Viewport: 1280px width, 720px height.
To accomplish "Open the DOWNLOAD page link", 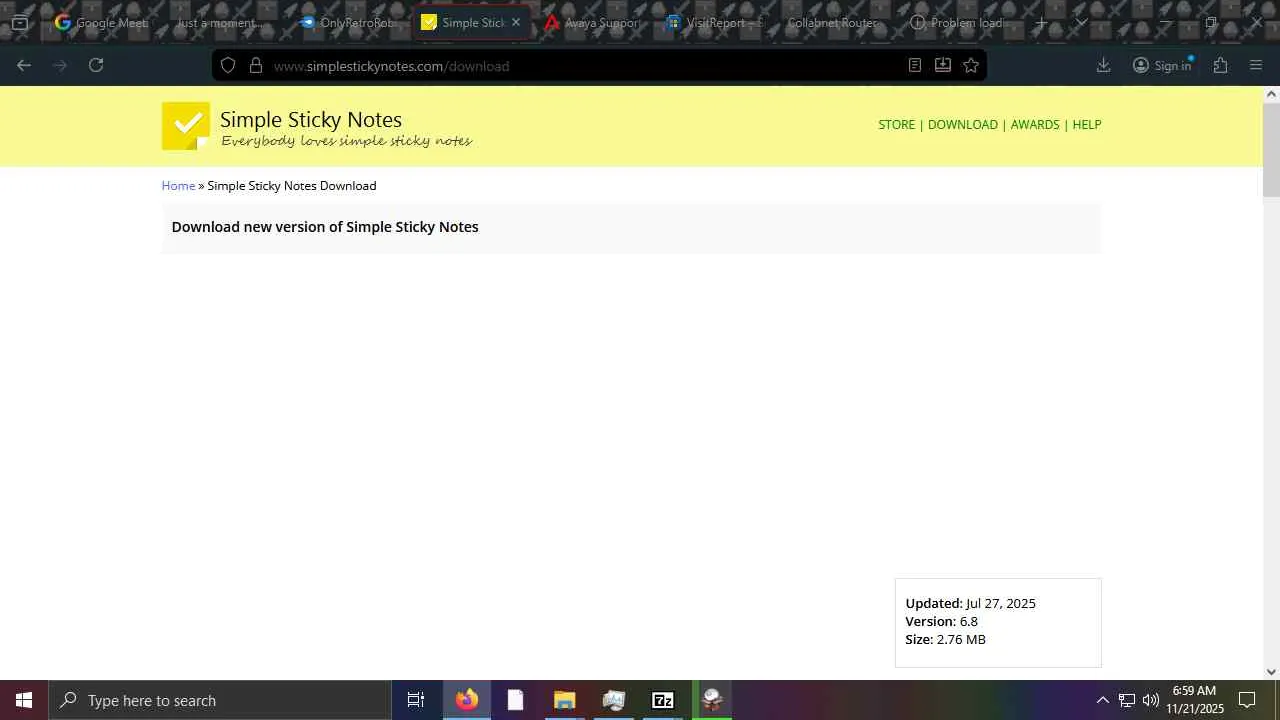I will (x=962, y=125).
